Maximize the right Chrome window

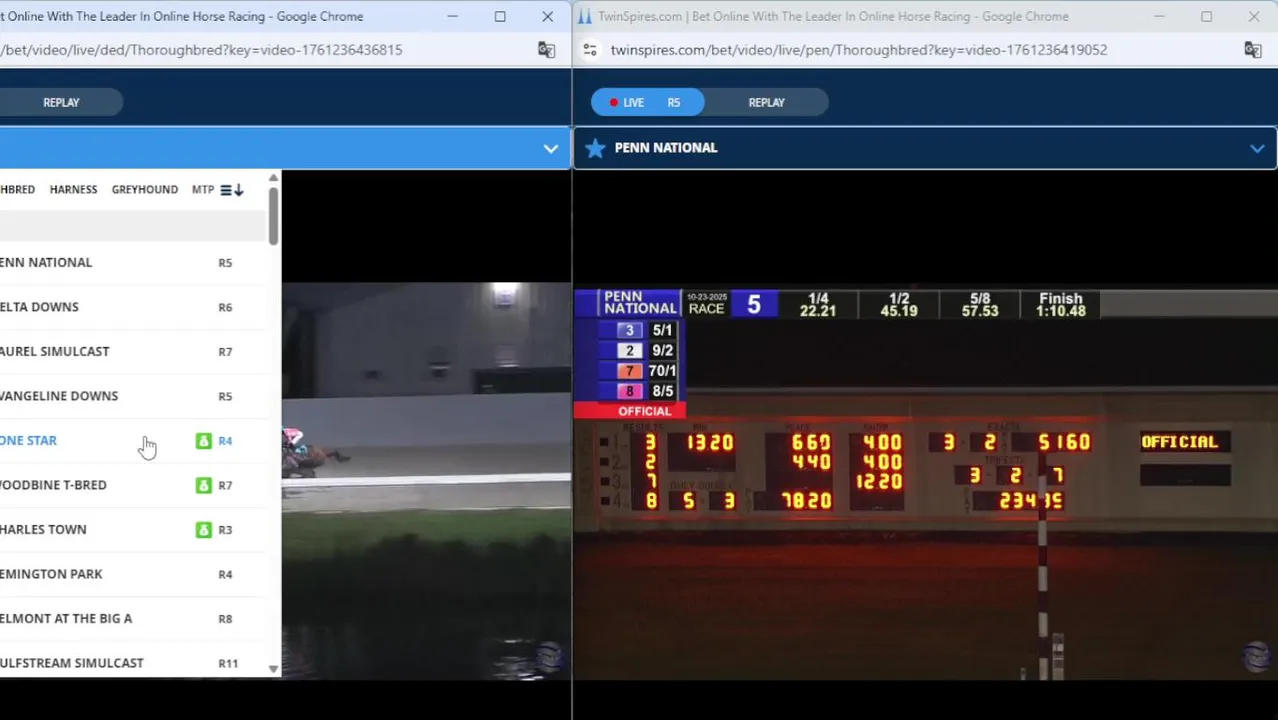pyautogui.click(x=1206, y=16)
